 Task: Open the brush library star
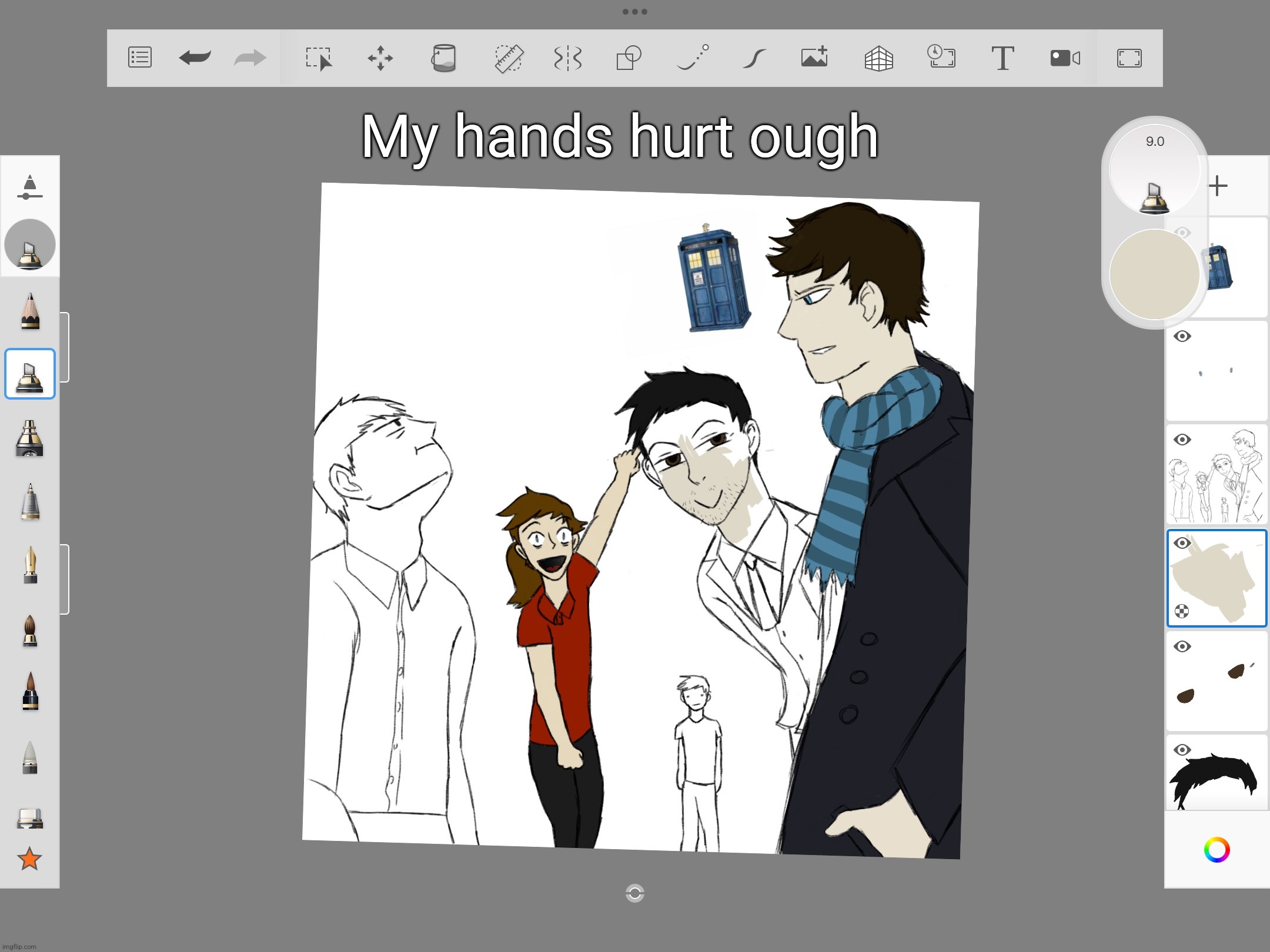(29, 859)
